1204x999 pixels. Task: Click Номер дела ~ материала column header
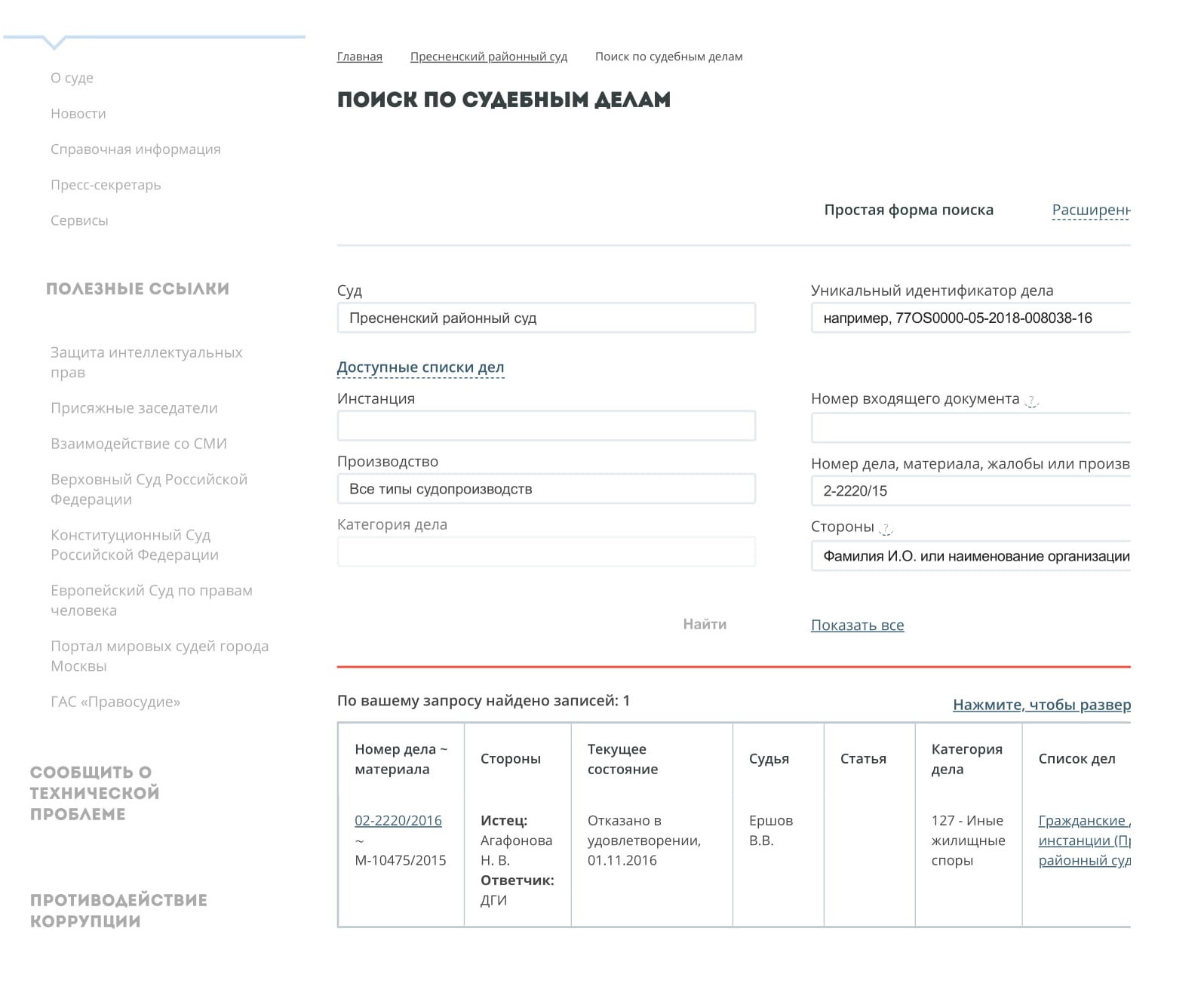click(401, 759)
